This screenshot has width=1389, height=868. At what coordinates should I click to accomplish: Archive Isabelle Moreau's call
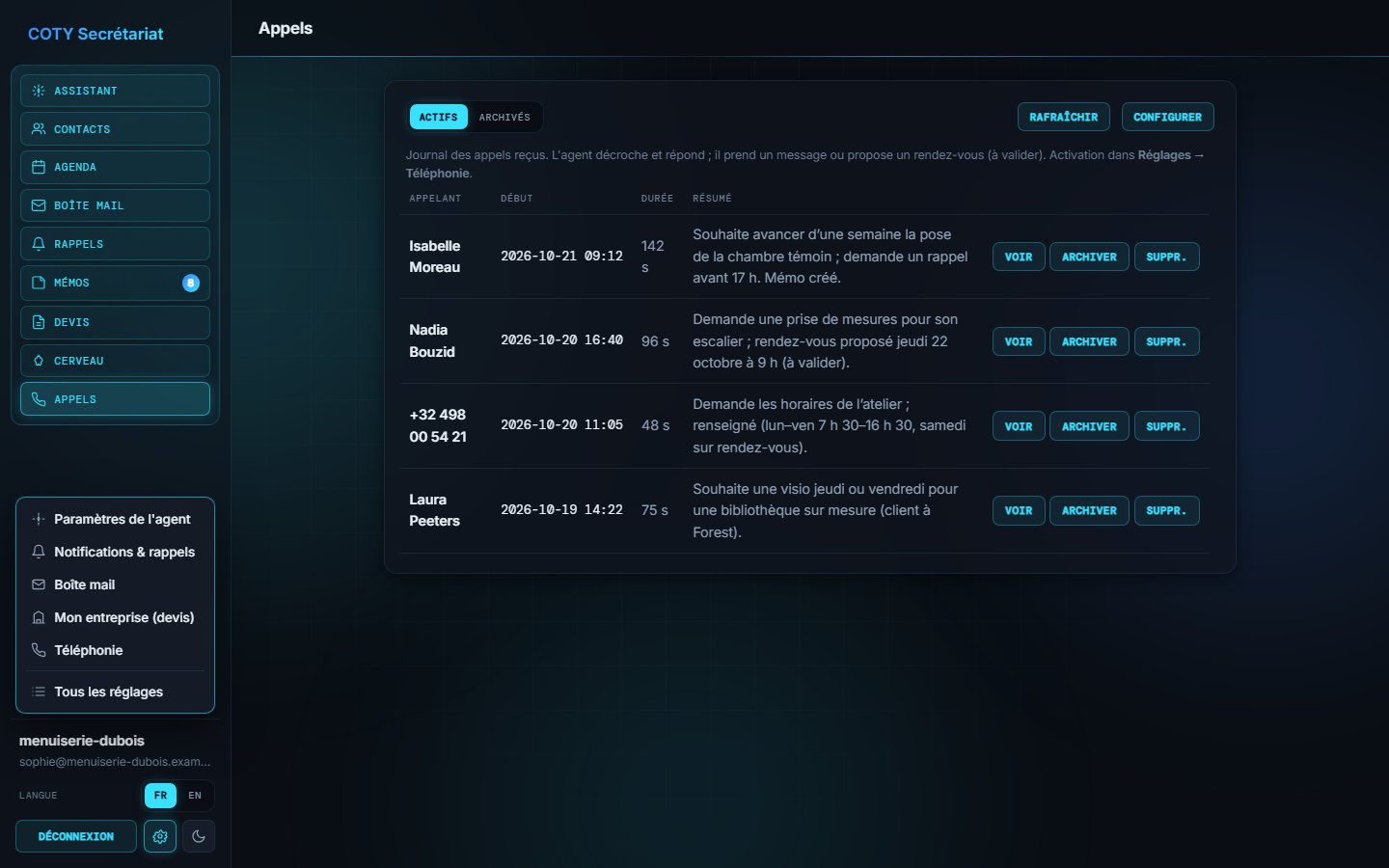click(x=1089, y=257)
